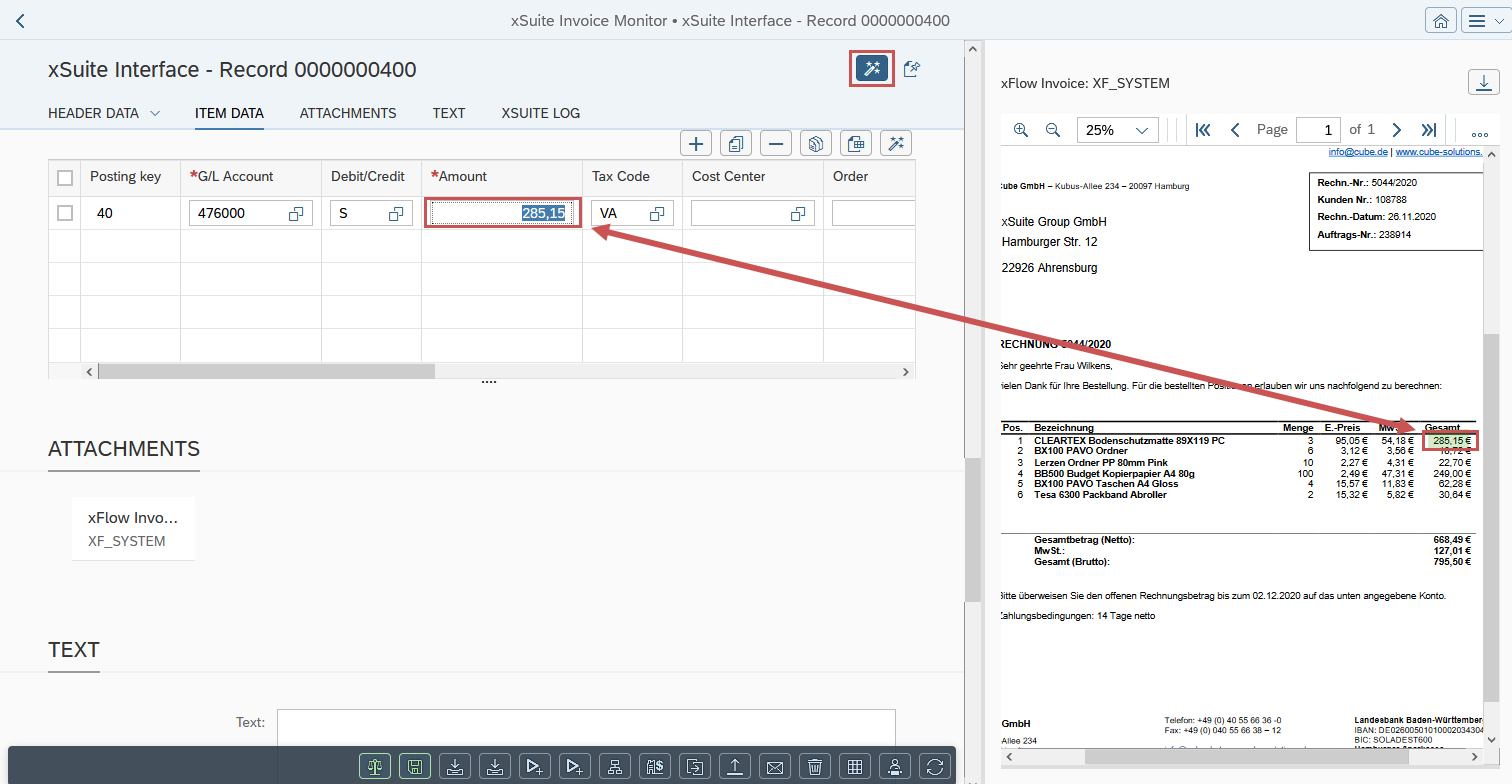Check the select-all checkbox in table header
Screen dimensions: 1512x784
[65, 178]
